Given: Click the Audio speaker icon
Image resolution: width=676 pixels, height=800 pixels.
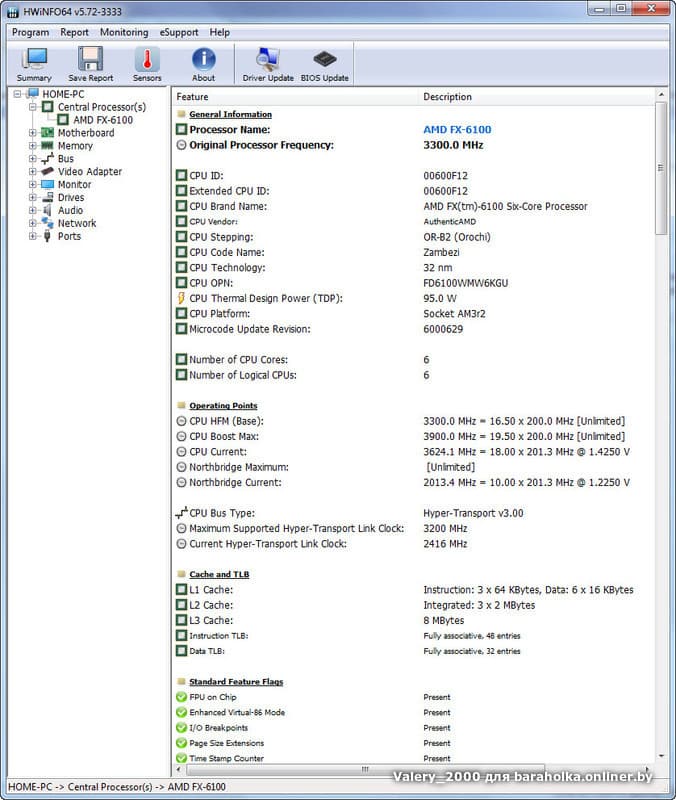Looking at the screenshot, I should (x=47, y=210).
